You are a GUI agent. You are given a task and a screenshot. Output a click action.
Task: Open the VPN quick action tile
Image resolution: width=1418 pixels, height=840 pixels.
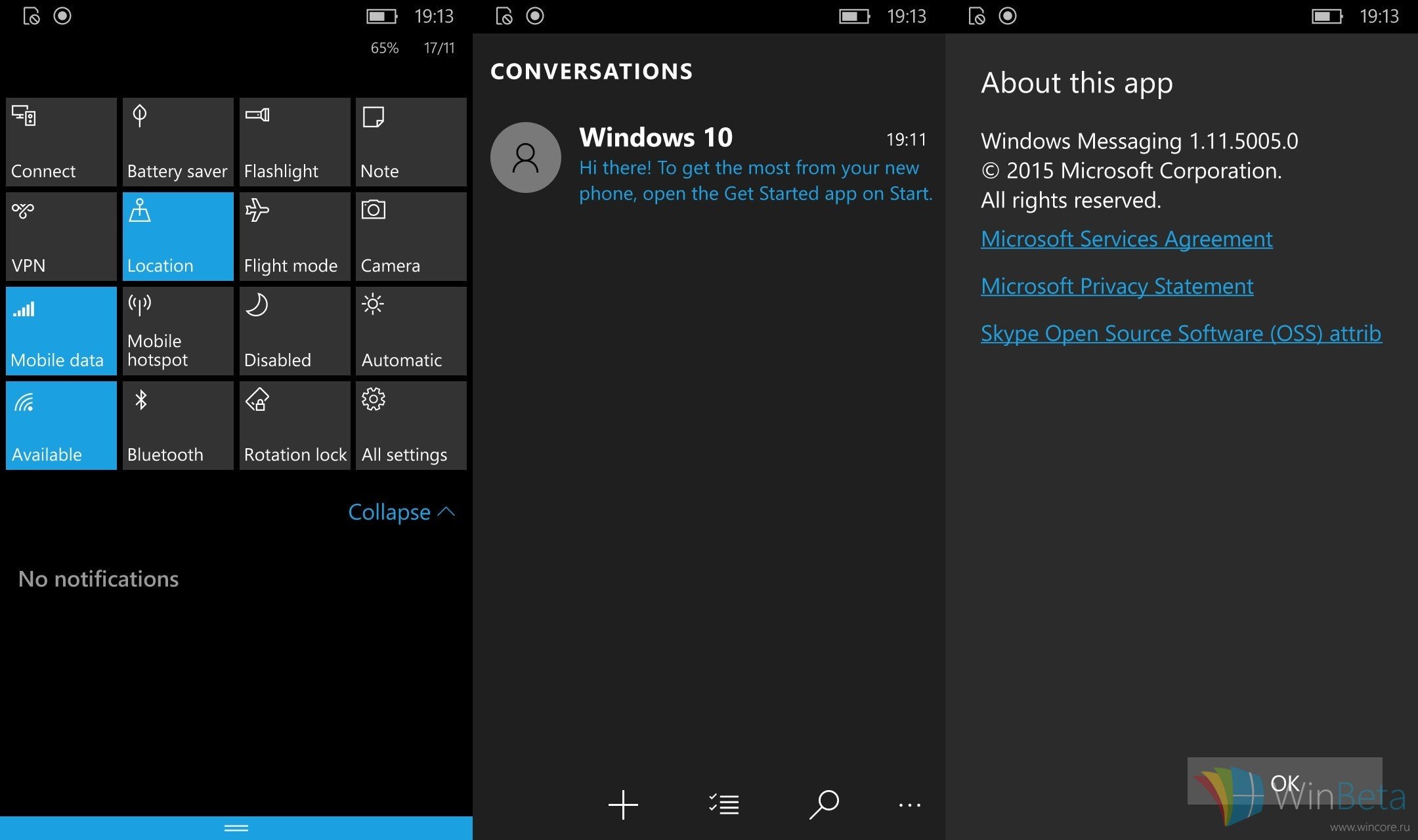pyautogui.click(x=61, y=237)
